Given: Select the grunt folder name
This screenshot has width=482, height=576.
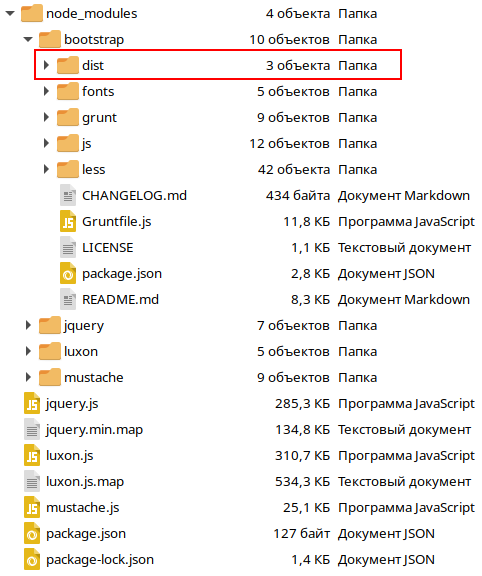Looking at the screenshot, I should coord(99,118).
